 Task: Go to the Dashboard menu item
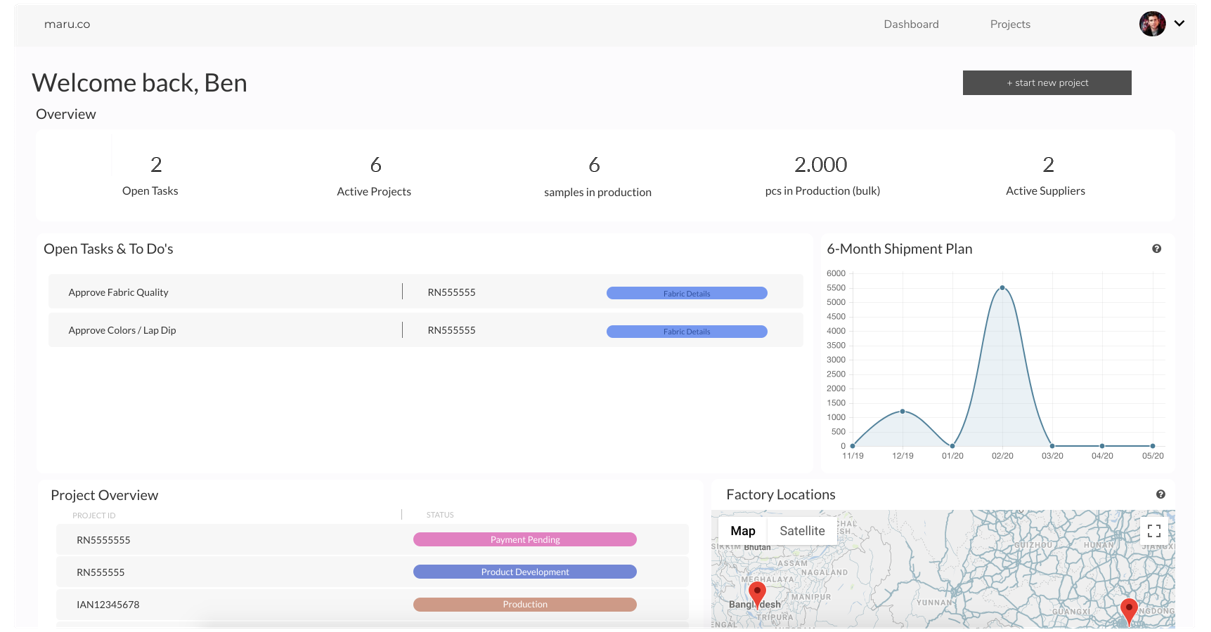[x=911, y=23]
